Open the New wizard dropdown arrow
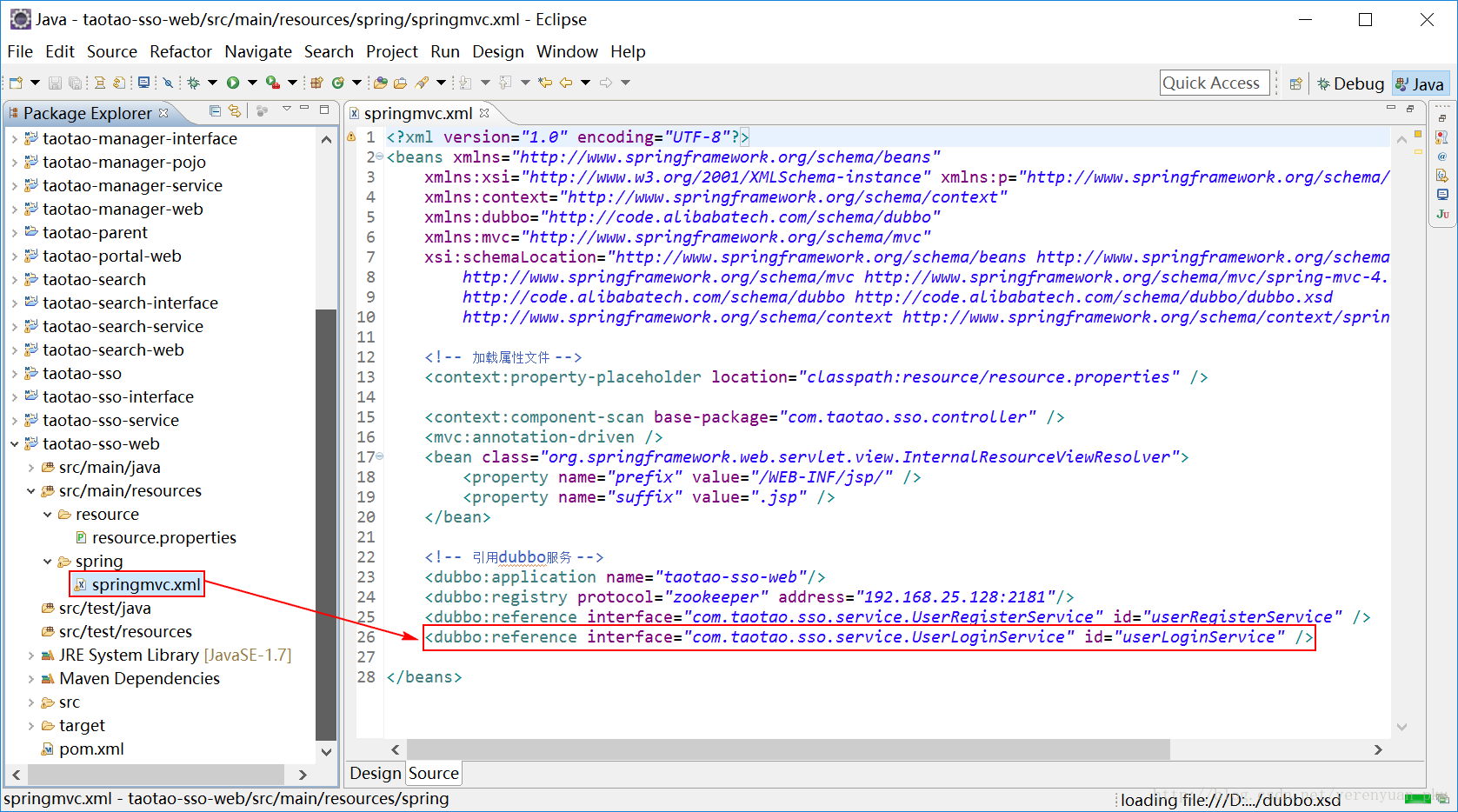 (x=35, y=83)
